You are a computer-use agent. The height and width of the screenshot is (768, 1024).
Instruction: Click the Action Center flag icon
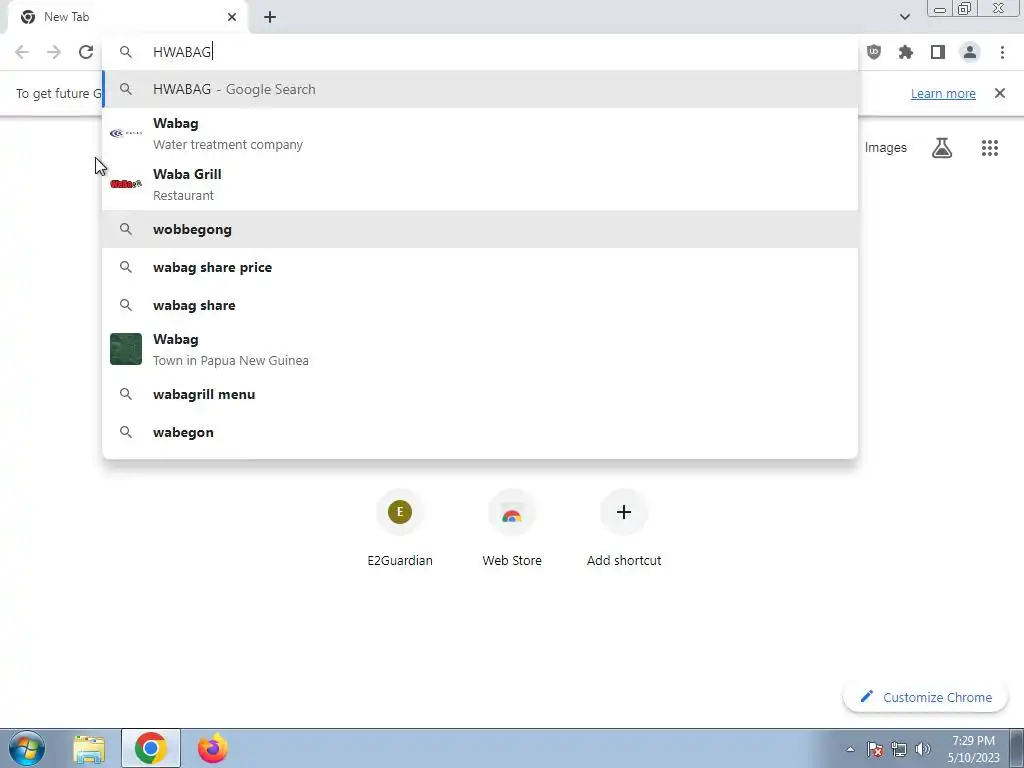tap(875, 749)
